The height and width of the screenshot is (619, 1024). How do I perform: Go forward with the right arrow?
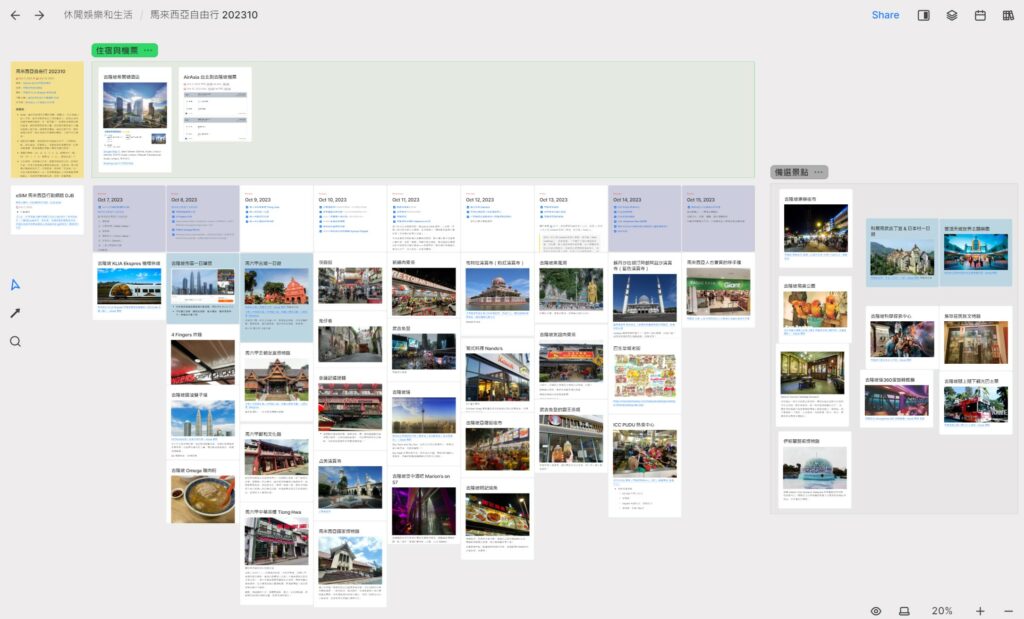point(39,15)
